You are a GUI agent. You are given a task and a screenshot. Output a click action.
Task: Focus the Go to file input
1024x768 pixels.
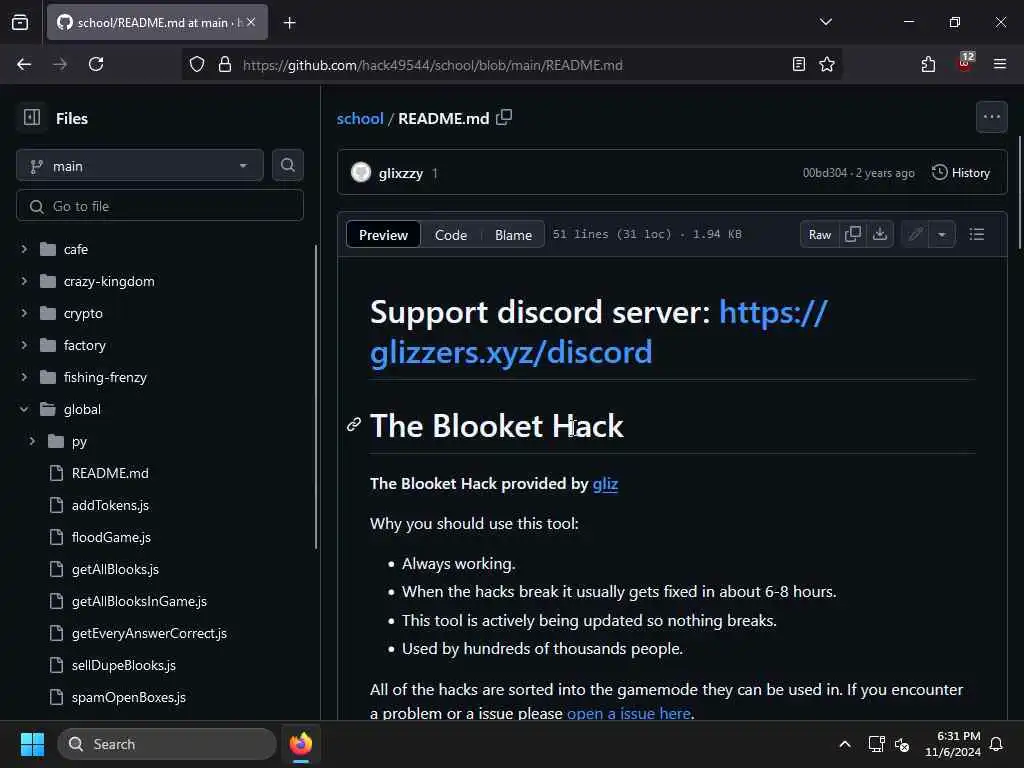coord(160,206)
